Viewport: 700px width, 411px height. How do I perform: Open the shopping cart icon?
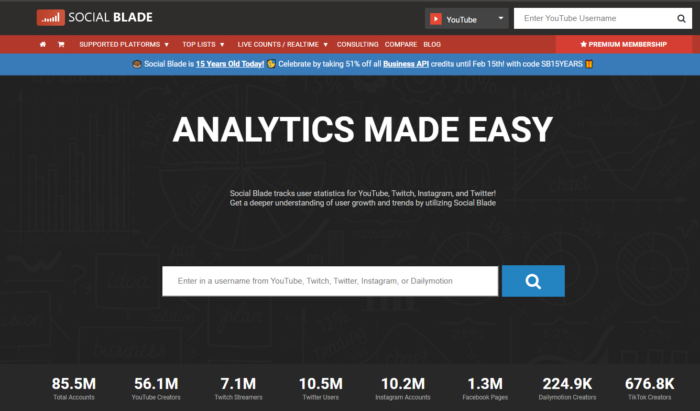61,45
